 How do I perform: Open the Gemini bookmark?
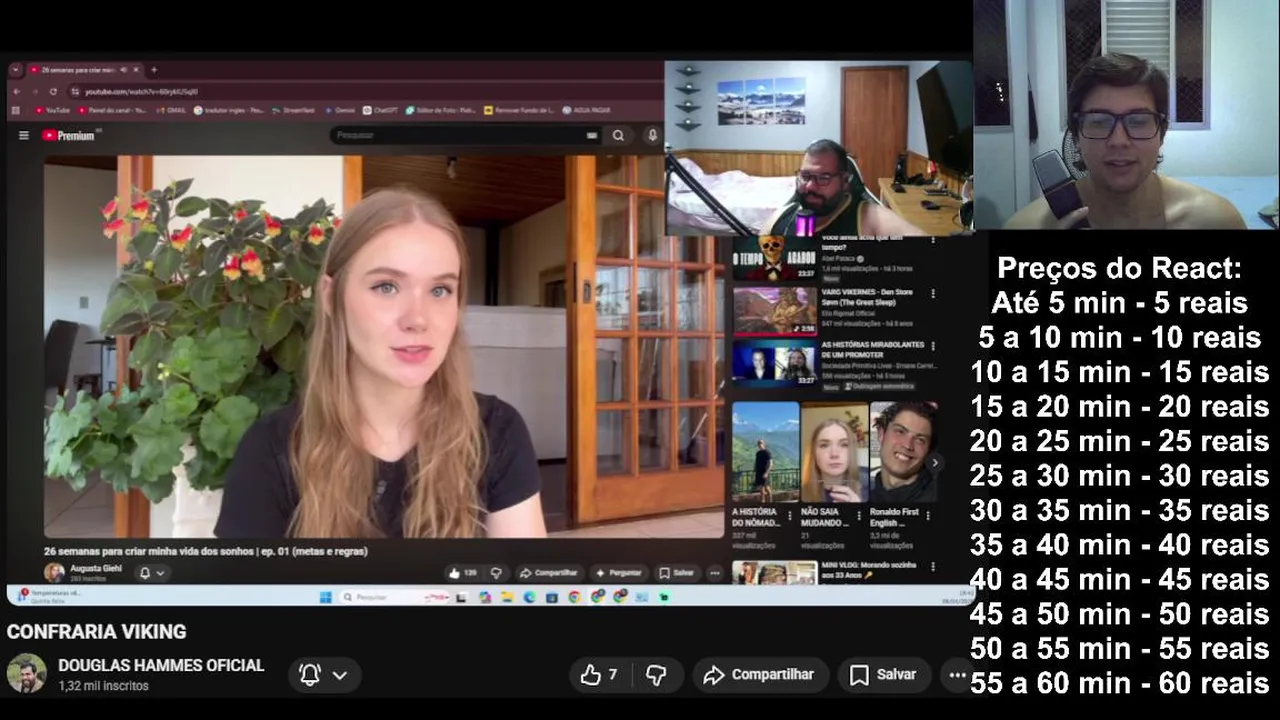pyautogui.click(x=339, y=110)
